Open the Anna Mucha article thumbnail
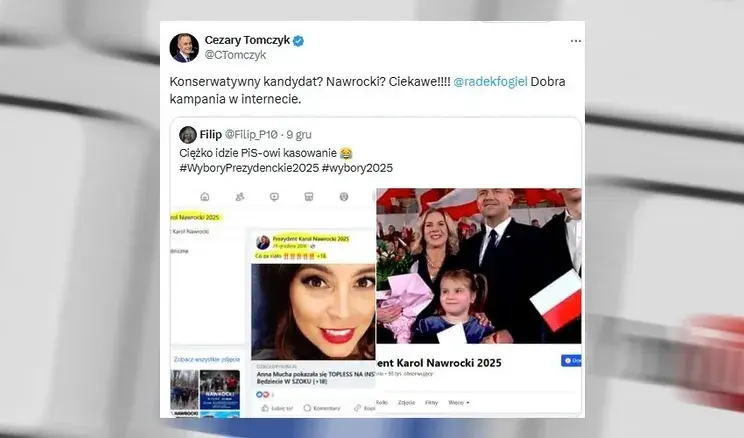The image size is (744, 438). tap(313, 311)
